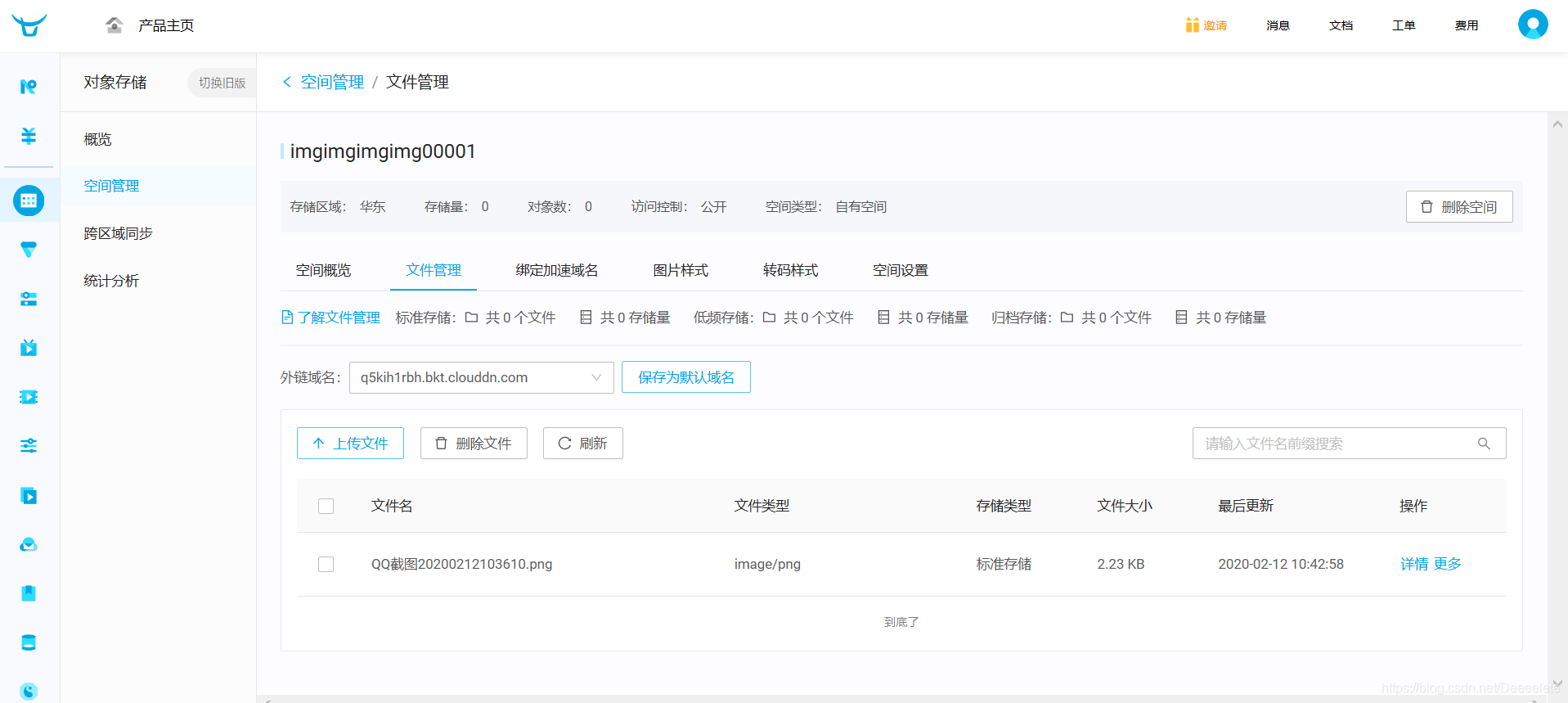This screenshot has height=703, width=1568.
Task: Click the 文件大小 column header
Action: click(x=1125, y=506)
